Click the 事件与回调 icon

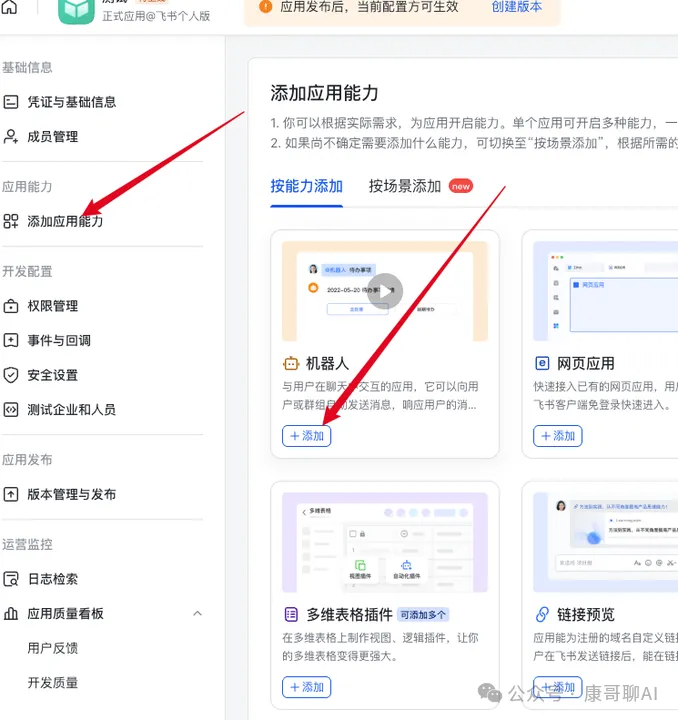[x=11, y=340]
